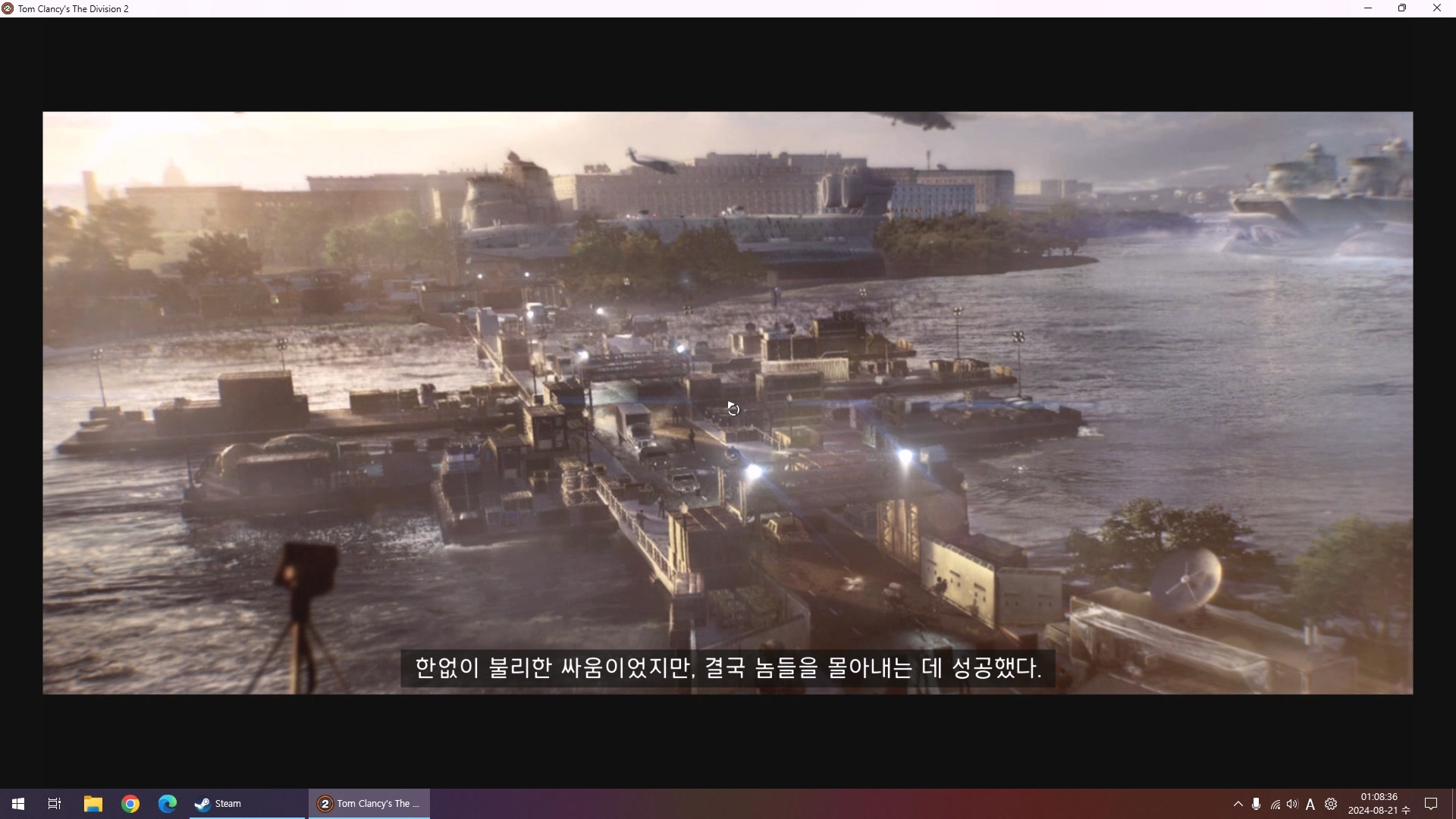Select the Tom Clancy's The Division taskbar button
This screenshot has width=1456, height=819.
coord(369,804)
